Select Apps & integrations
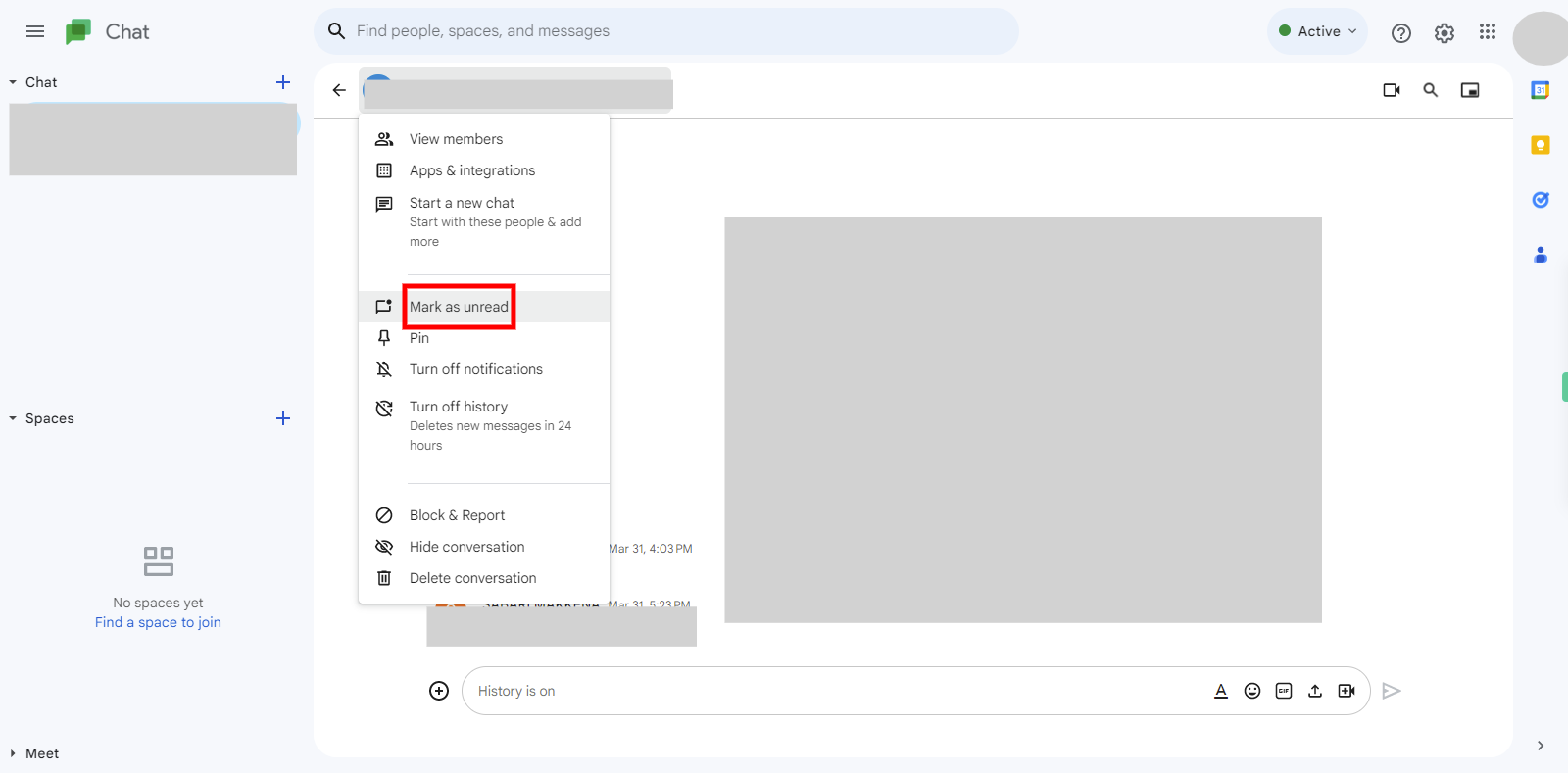 tap(484, 170)
